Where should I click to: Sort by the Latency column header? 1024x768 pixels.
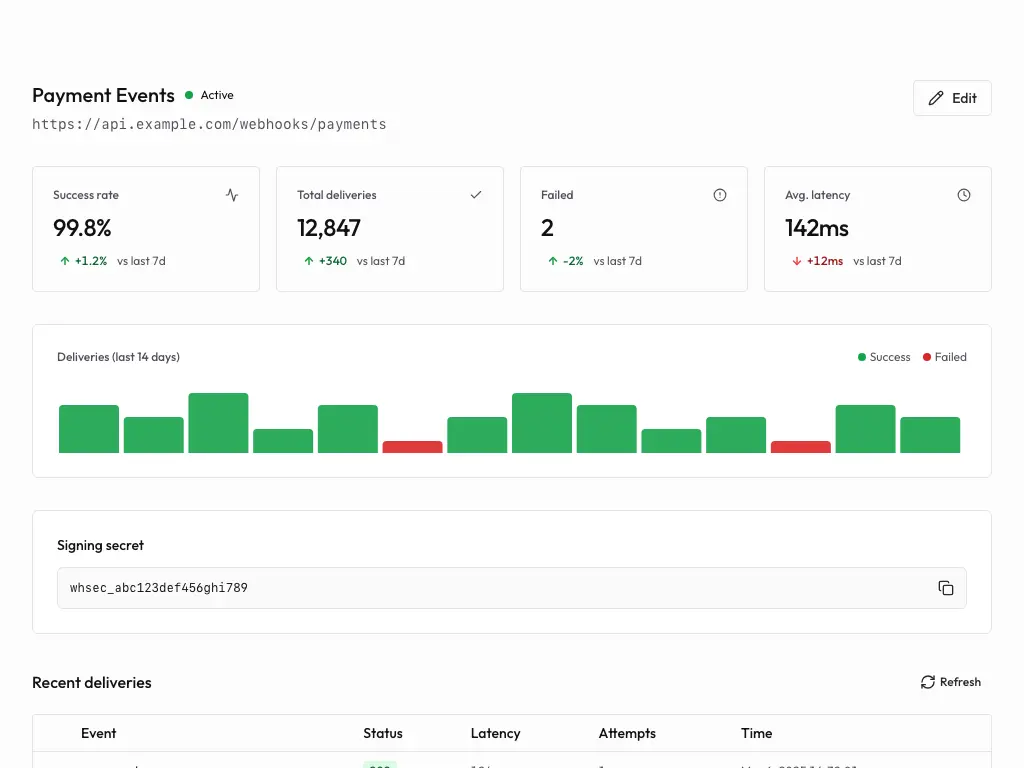495,733
